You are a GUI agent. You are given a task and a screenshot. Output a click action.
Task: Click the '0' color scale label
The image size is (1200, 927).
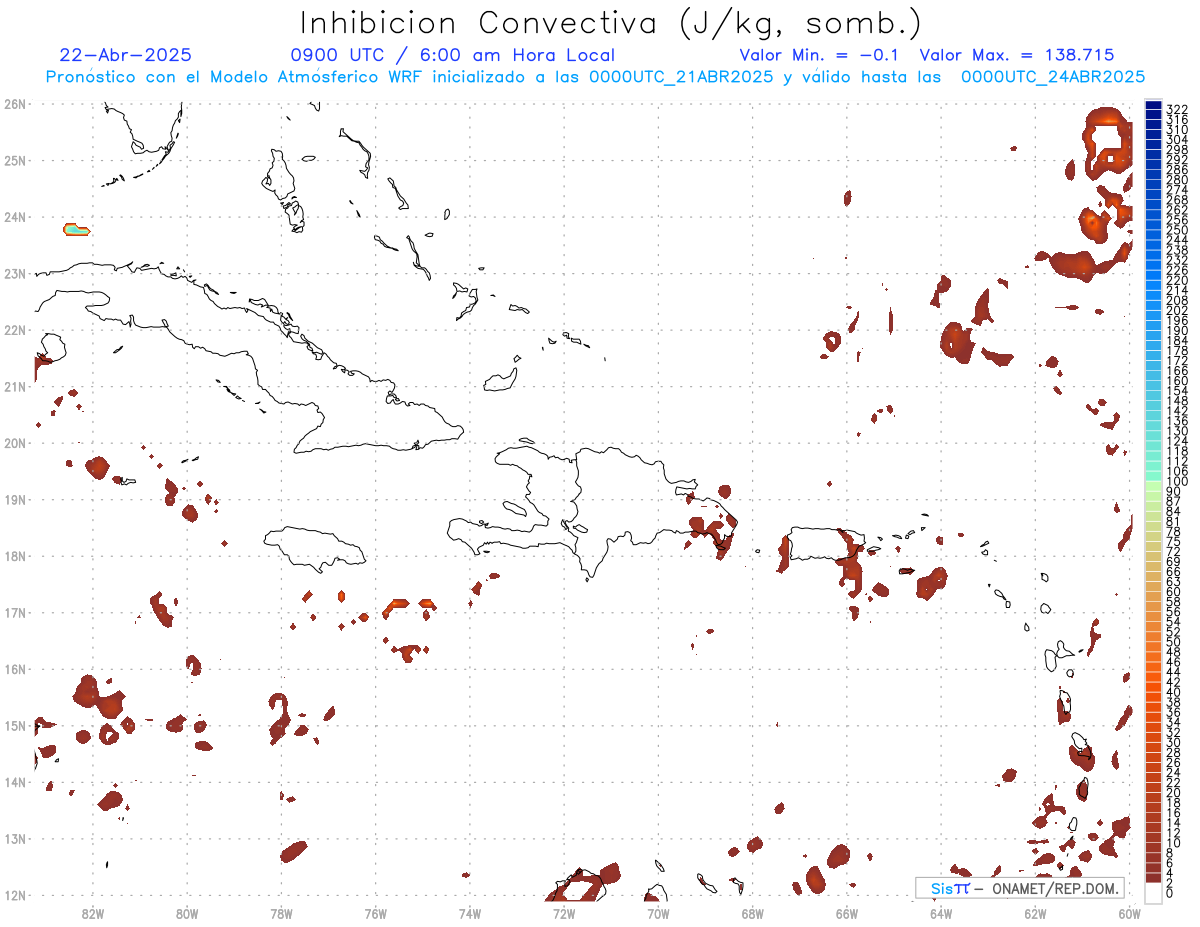1170,893
